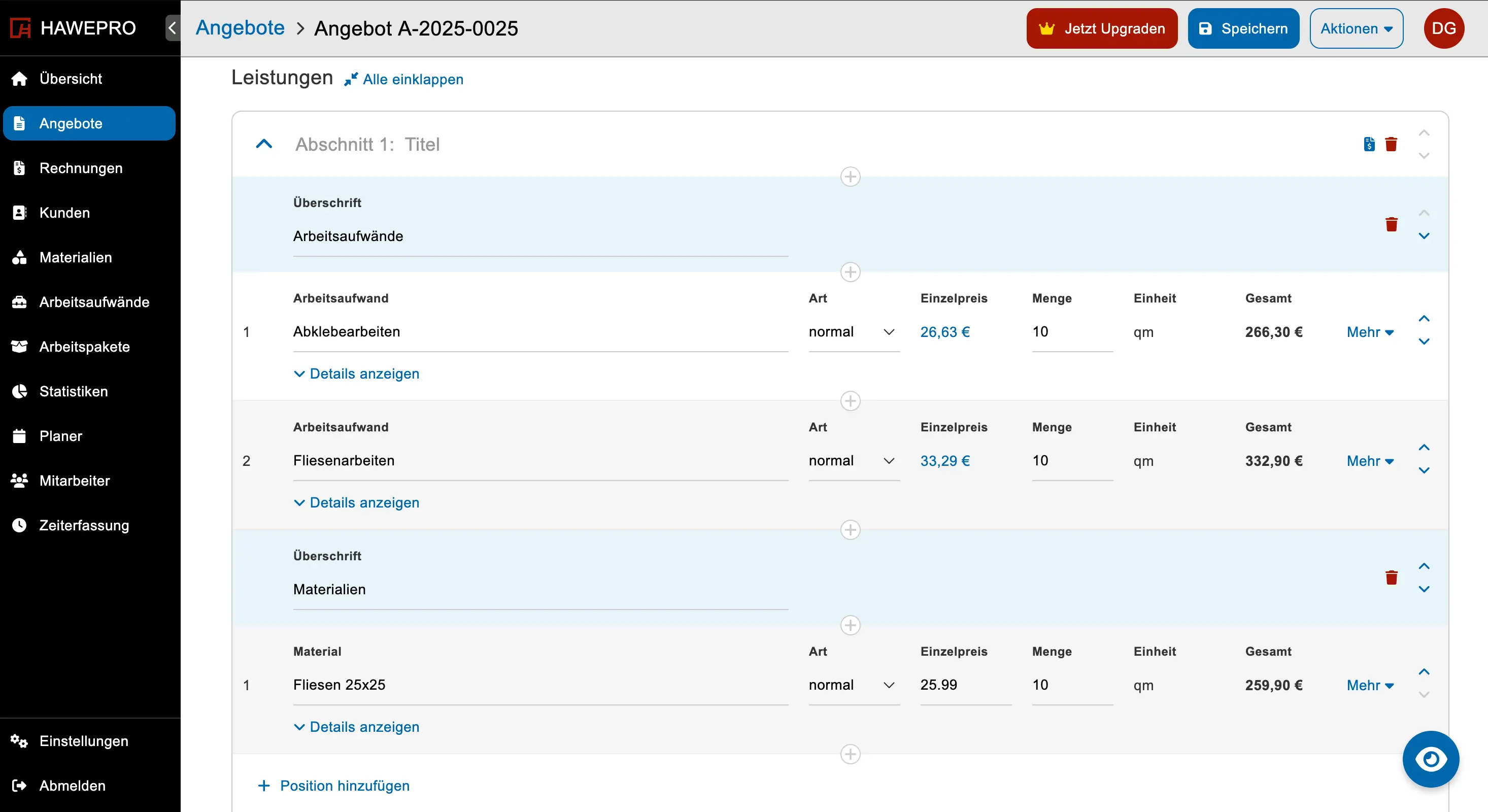Delete the Arbeitsaufwände heading
This screenshot has width=1488, height=812.
click(x=1392, y=224)
